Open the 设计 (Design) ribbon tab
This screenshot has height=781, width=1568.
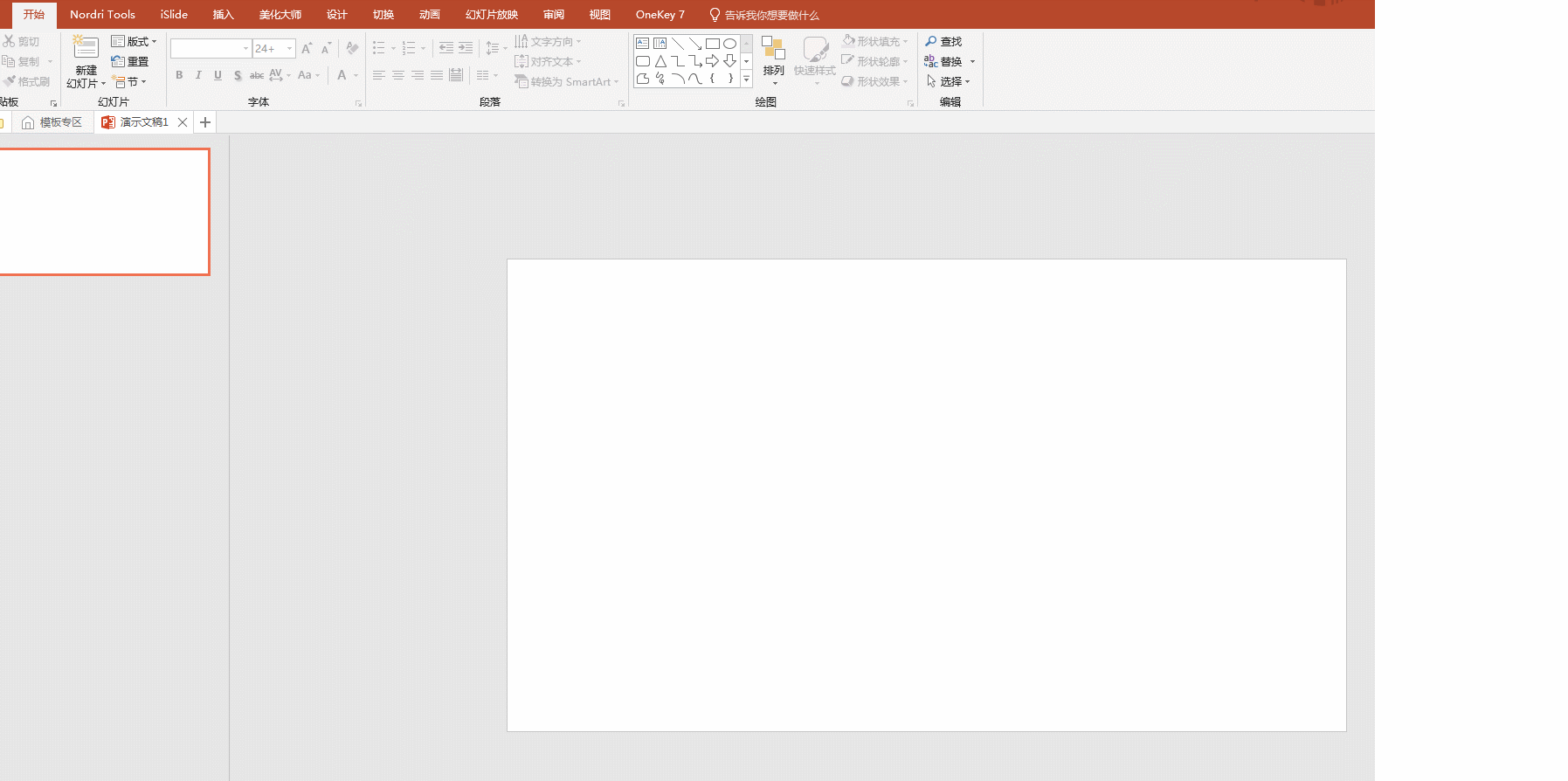pos(336,15)
